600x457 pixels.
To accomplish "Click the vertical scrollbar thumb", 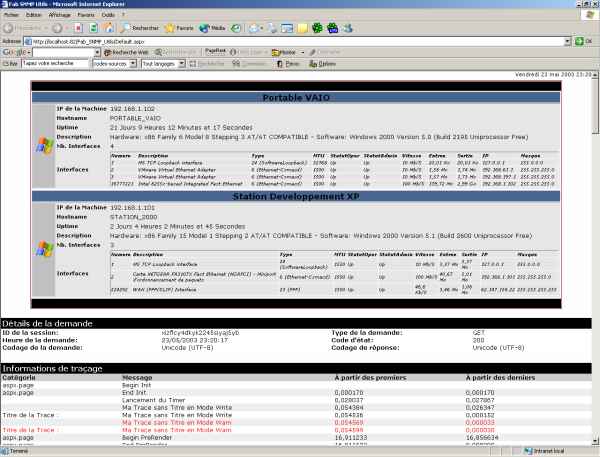I will (595, 106).
